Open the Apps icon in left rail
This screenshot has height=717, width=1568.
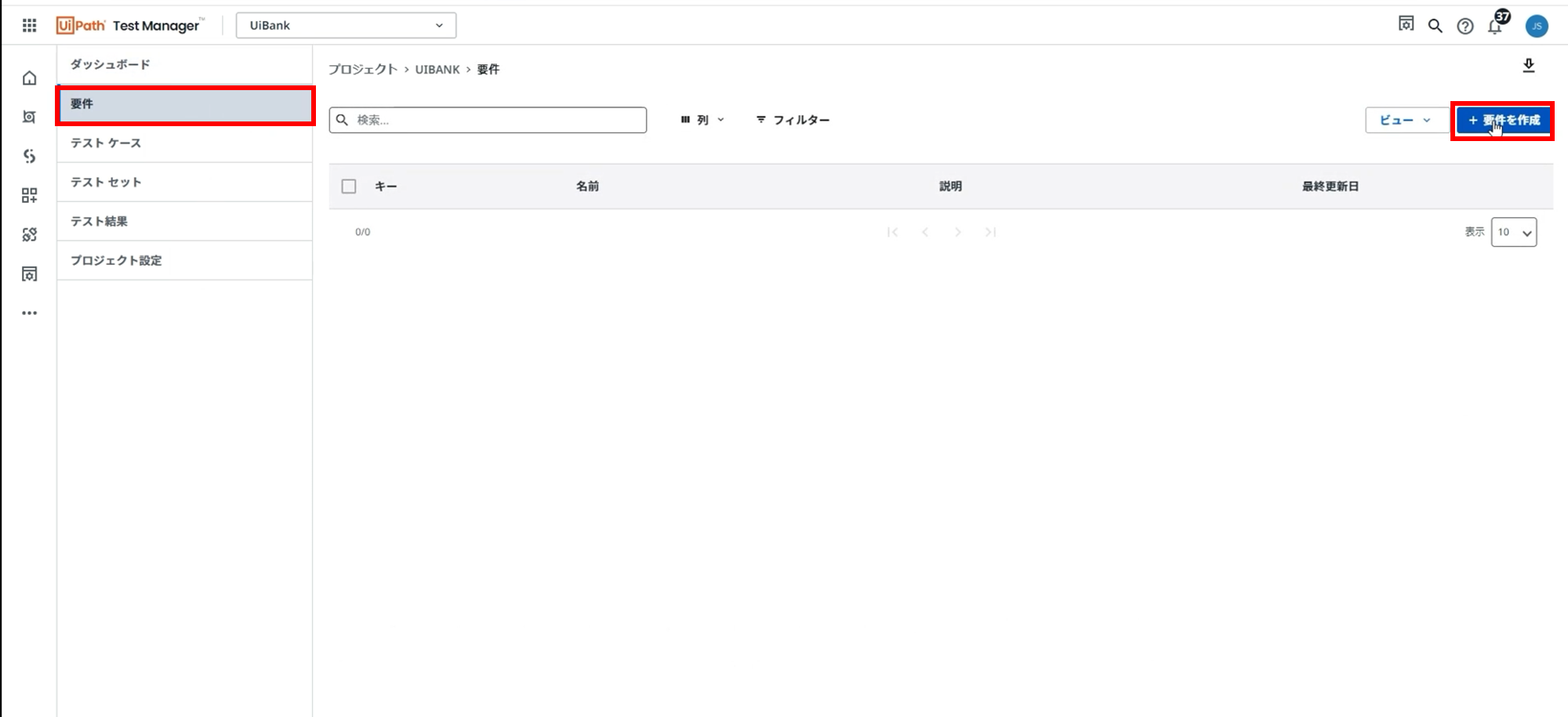click(x=29, y=196)
